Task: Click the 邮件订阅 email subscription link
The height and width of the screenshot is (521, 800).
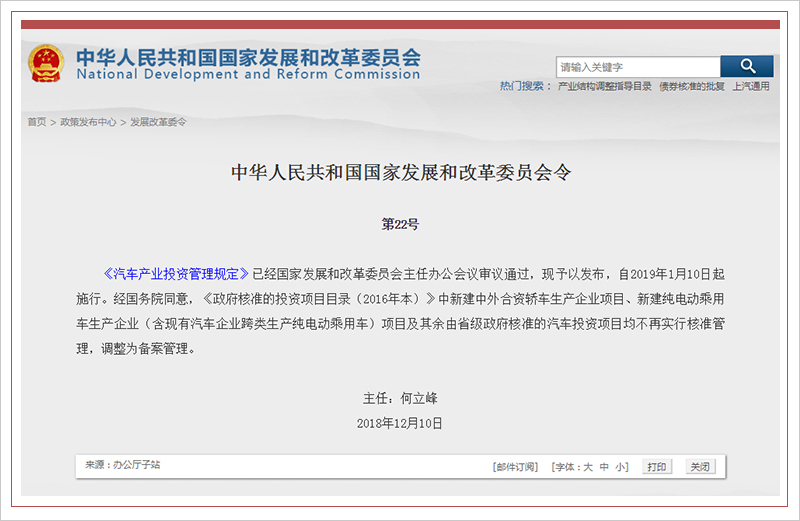Action: click(x=515, y=467)
